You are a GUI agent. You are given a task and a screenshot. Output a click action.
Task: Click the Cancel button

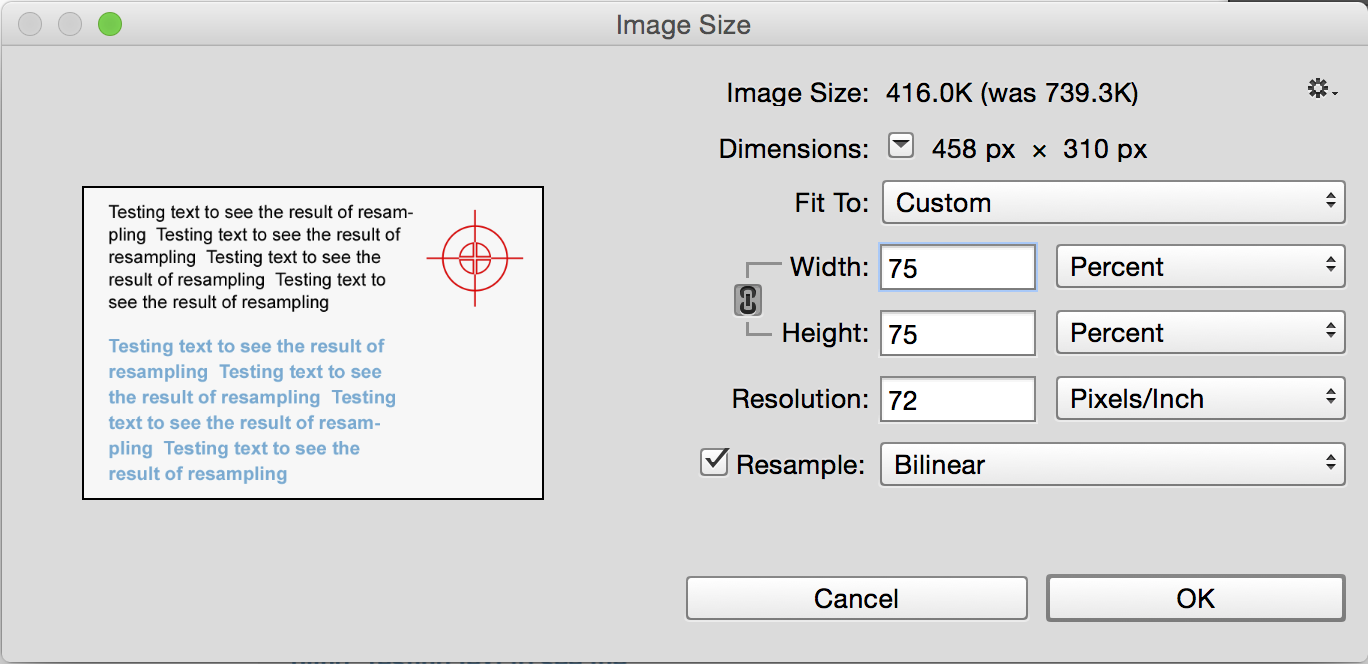857,598
